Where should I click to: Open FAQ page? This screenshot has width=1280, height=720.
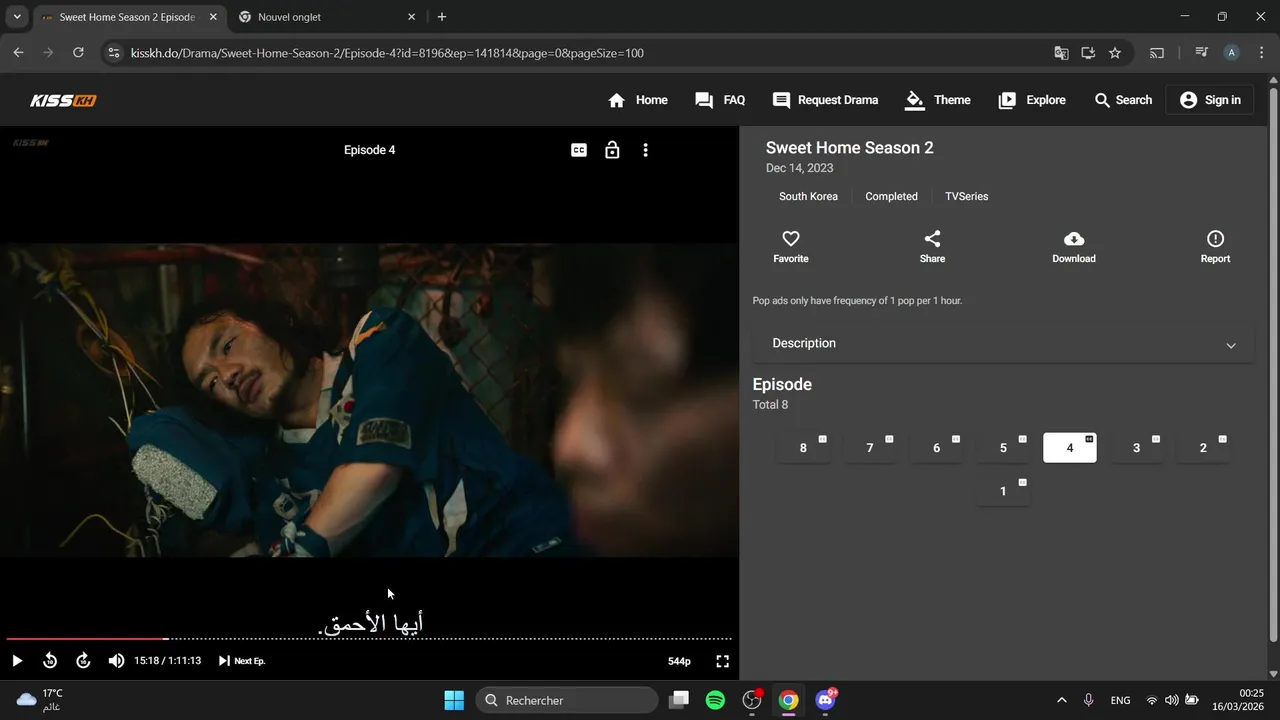[x=720, y=100]
